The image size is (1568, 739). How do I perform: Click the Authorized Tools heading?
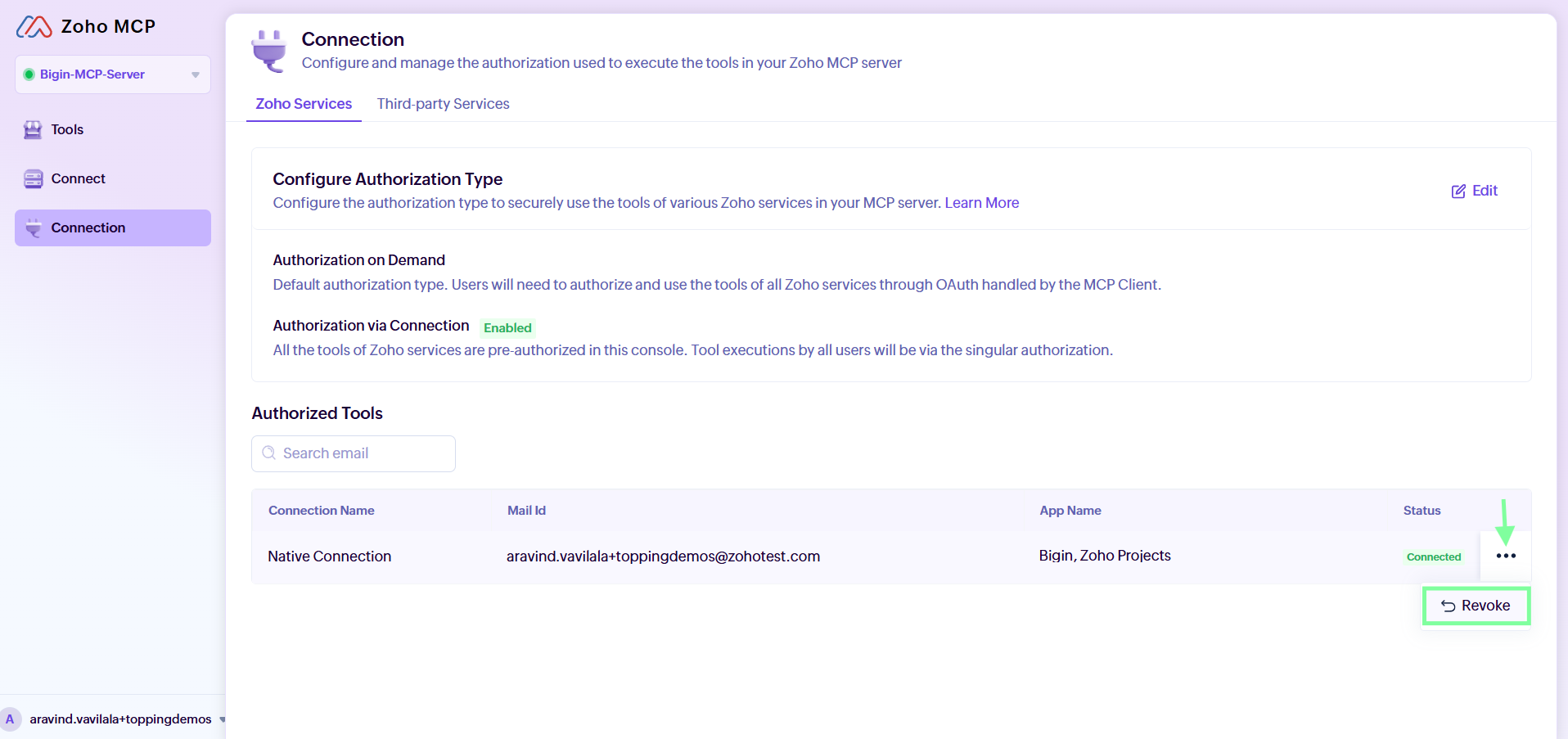pyautogui.click(x=318, y=413)
